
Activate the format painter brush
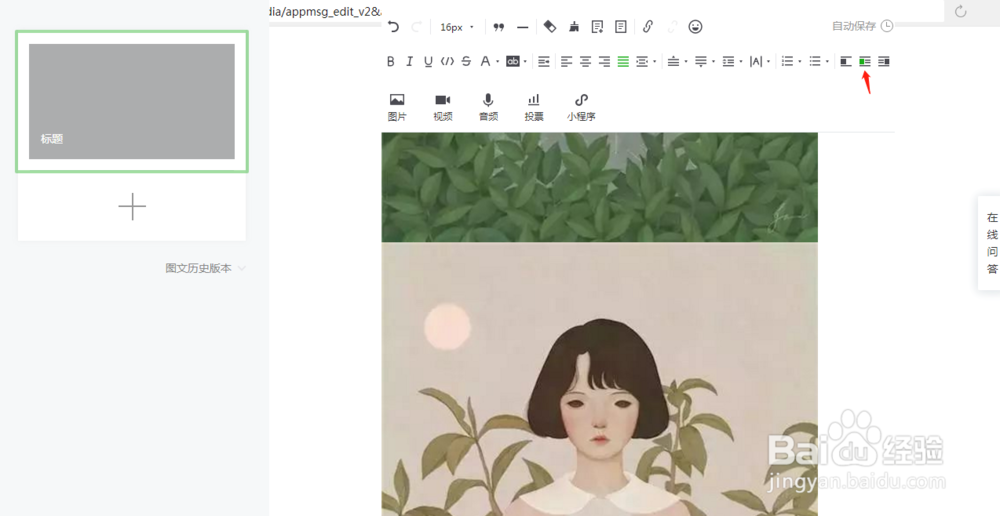coord(574,27)
